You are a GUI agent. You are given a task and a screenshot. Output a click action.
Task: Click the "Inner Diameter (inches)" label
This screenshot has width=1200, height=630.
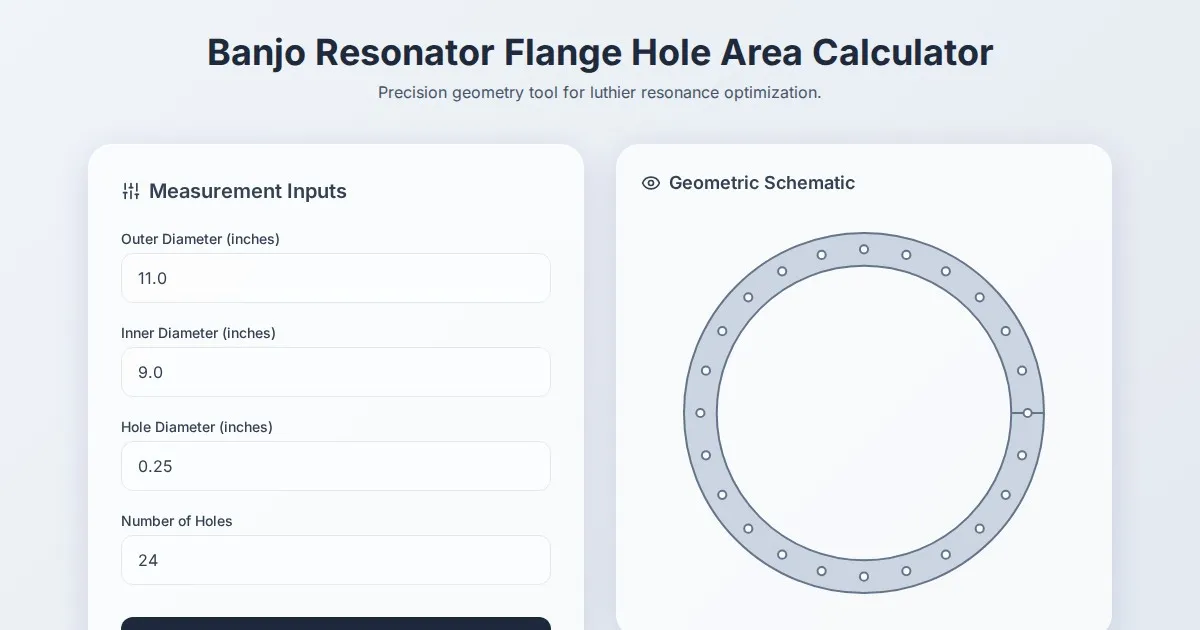point(198,333)
